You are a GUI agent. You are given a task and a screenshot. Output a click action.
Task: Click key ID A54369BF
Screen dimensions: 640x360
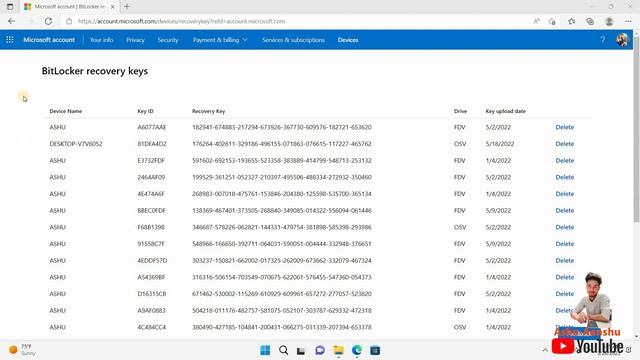click(x=151, y=277)
